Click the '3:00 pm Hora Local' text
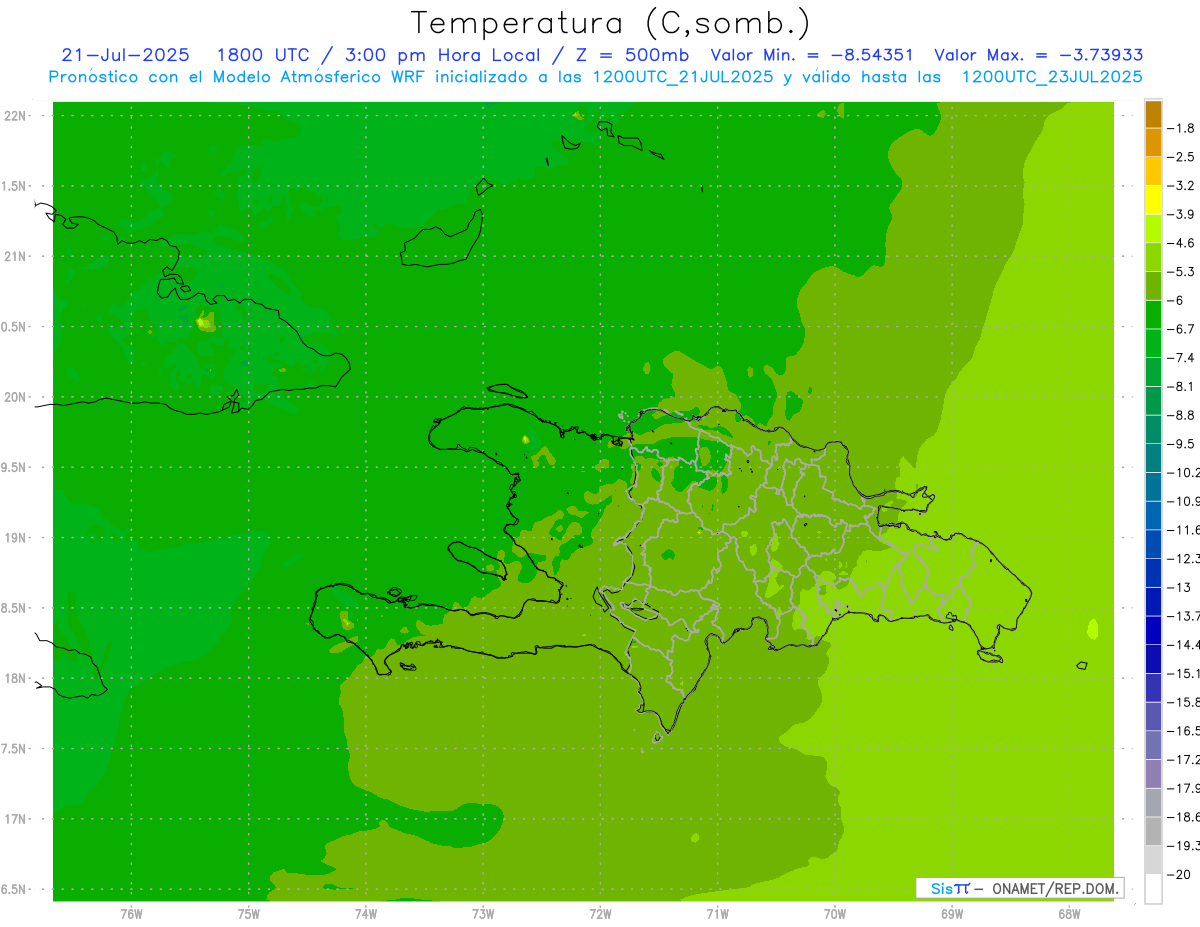1200x927 pixels. tap(441, 55)
